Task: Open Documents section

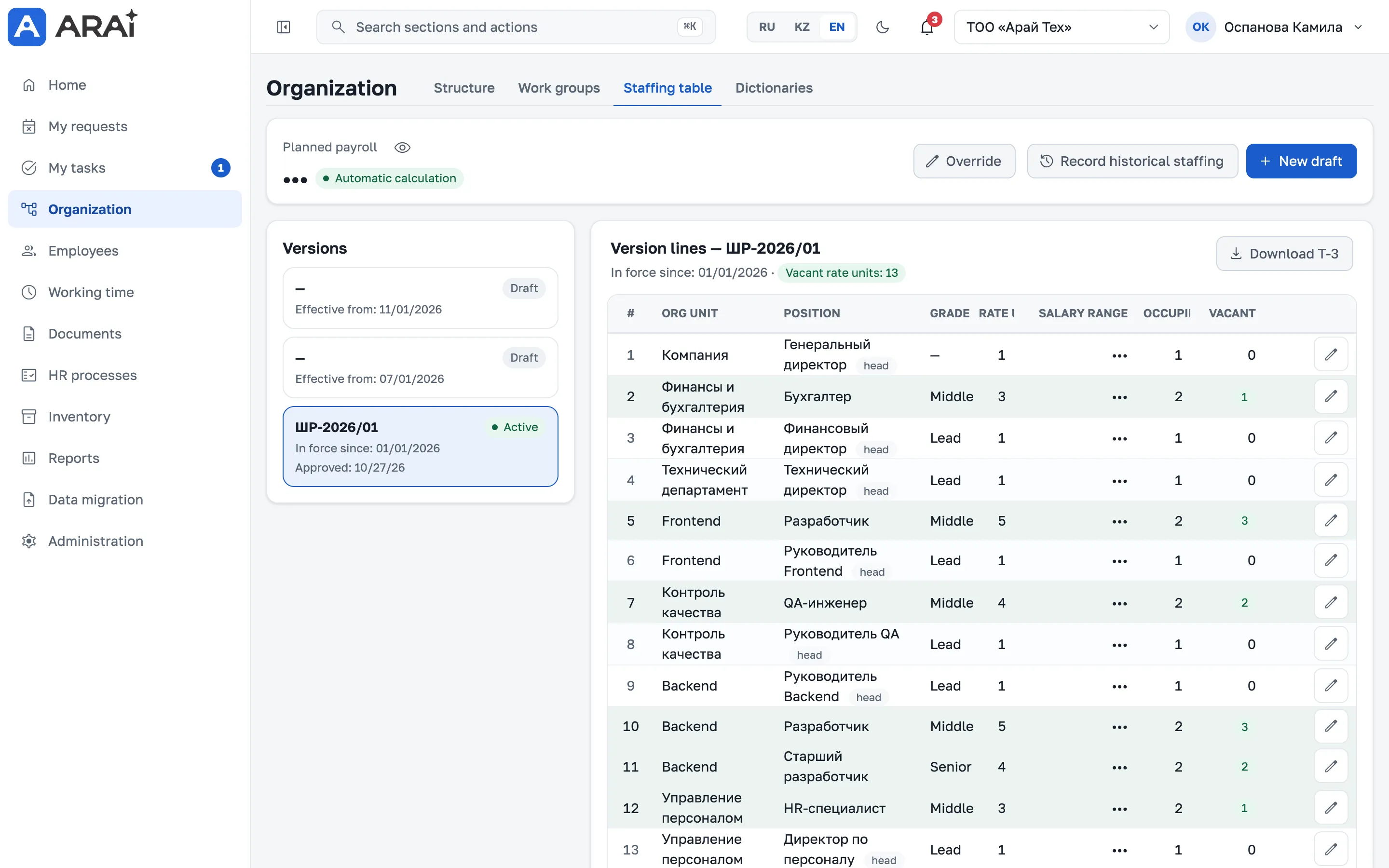Action: click(x=124, y=334)
